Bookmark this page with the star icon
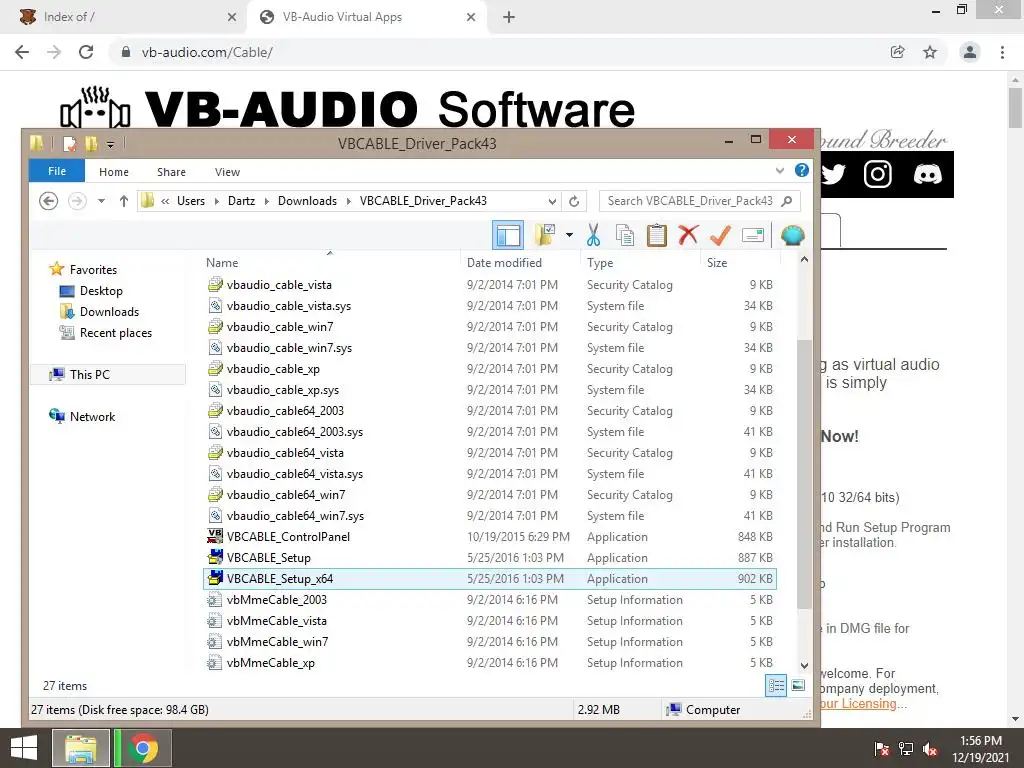The image size is (1024, 768). pos(930,52)
